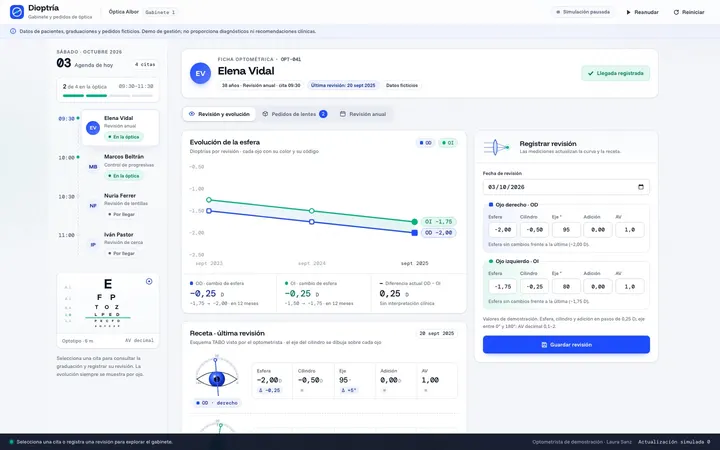720x450 pixels.
Task: Click the EV avatar in the agenda list
Action: [93, 128]
